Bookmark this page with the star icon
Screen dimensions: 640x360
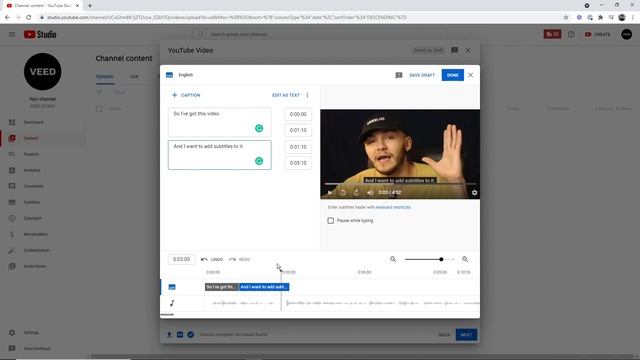click(566, 18)
